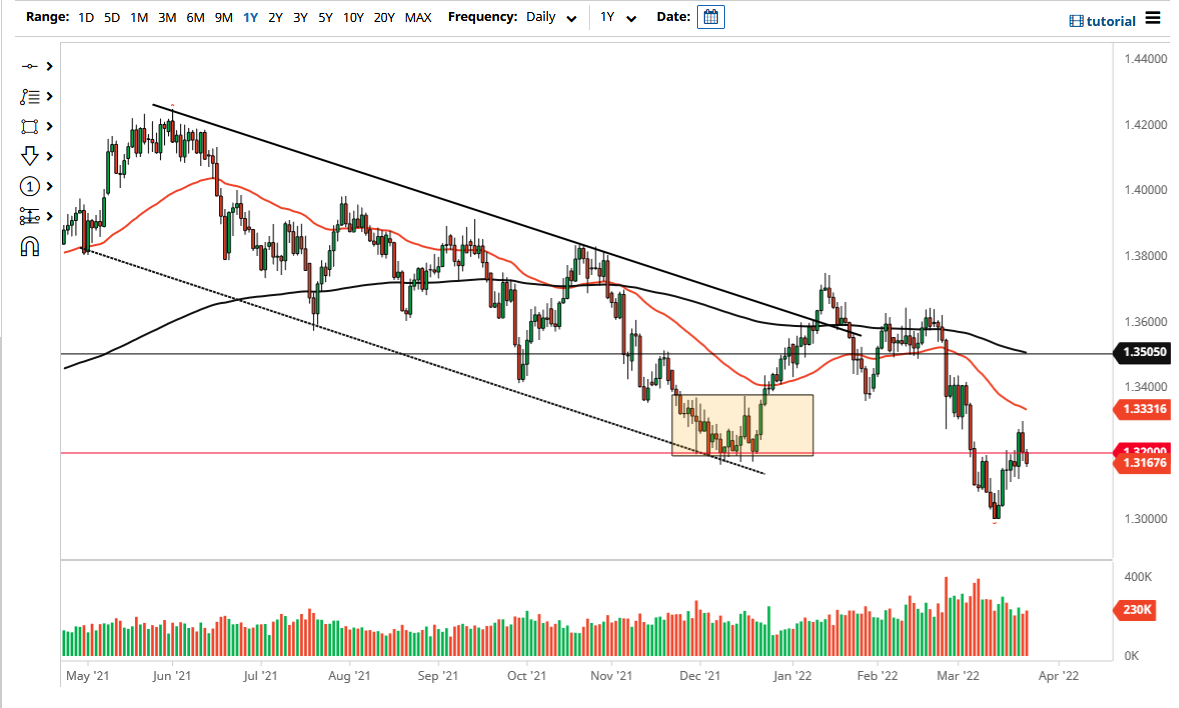Open the 1Y interval dropdown

click(x=619, y=17)
